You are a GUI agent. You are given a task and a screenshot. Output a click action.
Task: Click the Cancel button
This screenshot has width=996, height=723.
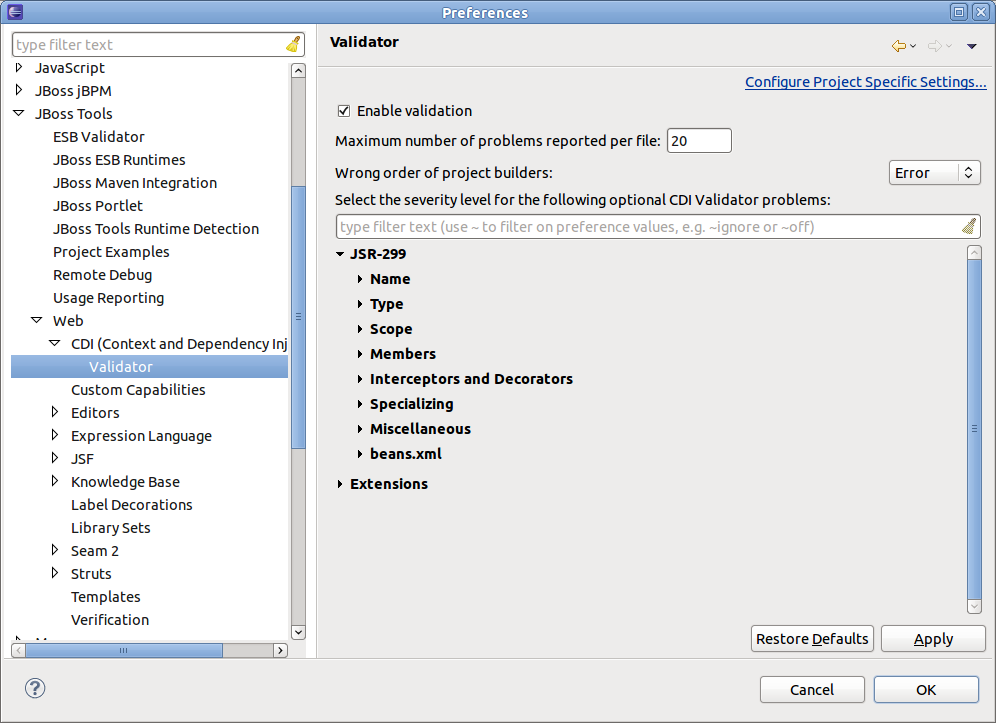click(x=812, y=689)
